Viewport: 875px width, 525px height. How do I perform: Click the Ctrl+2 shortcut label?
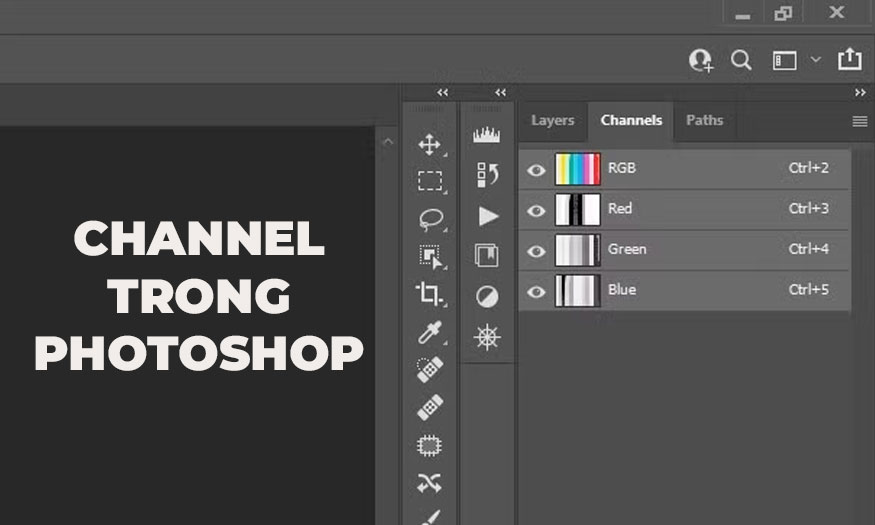[809, 168]
